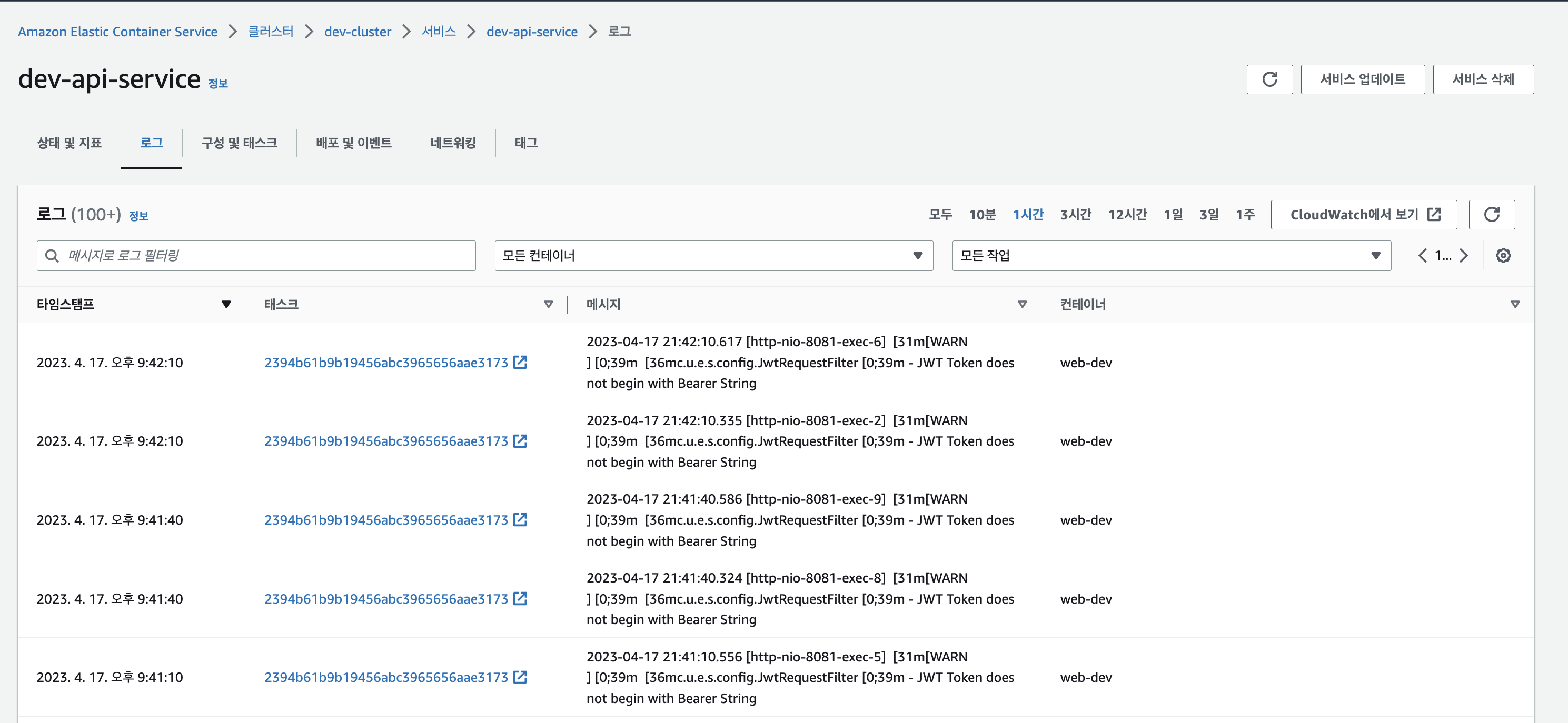The height and width of the screenshot is (723, 1568).
Task: Focus the log message filter field
Action: click(268, 255)
